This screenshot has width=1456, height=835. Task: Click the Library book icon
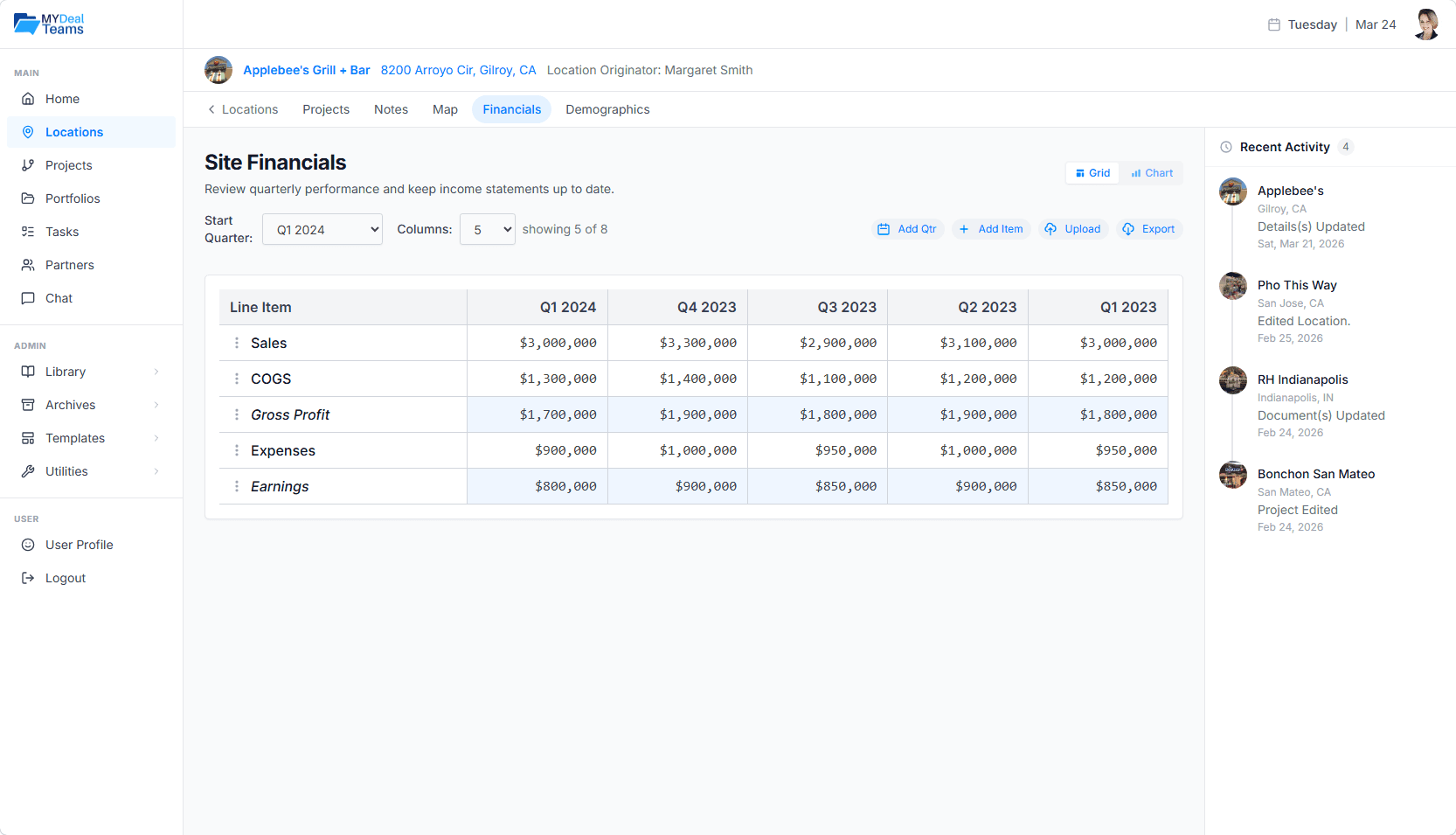click(28, 372)
